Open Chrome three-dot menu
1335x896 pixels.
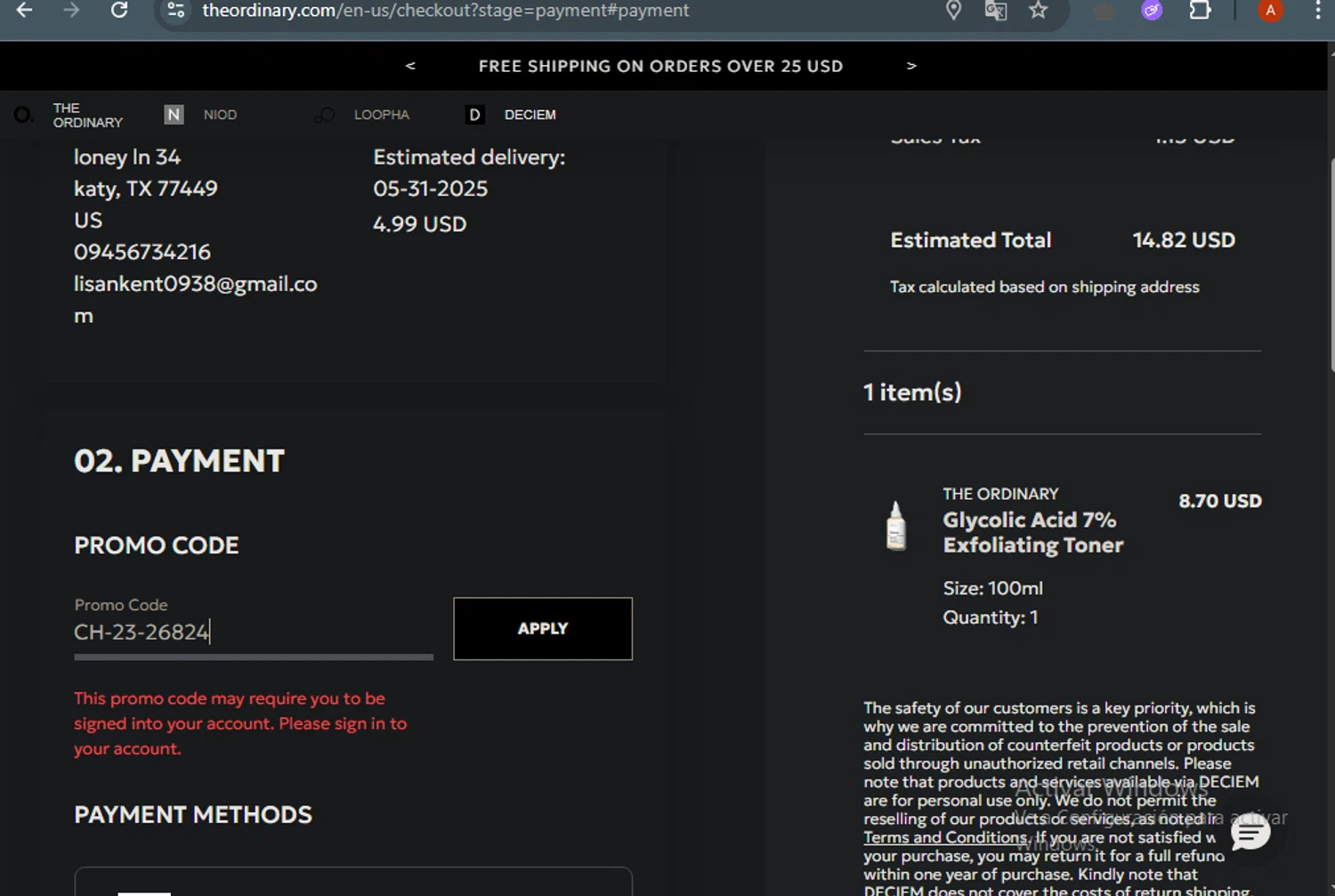click(x=1318, y=11)
